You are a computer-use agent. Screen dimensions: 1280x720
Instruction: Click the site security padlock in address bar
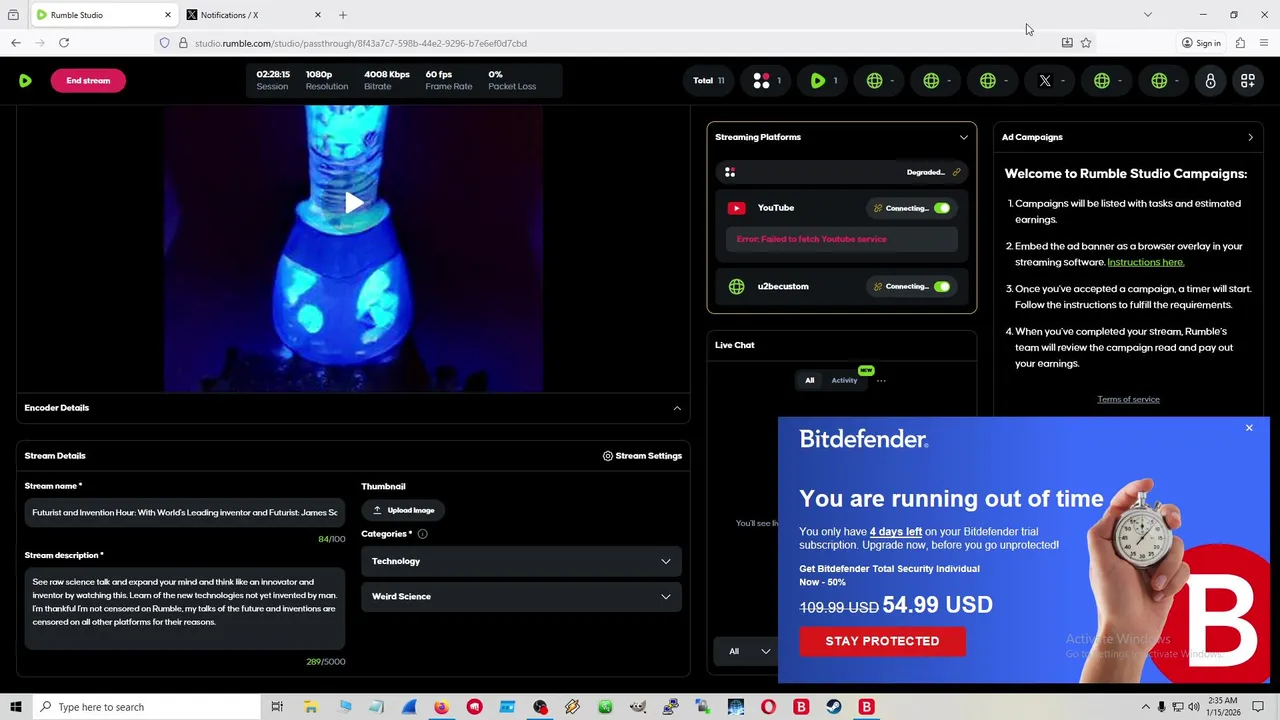[x=183, y=43]
